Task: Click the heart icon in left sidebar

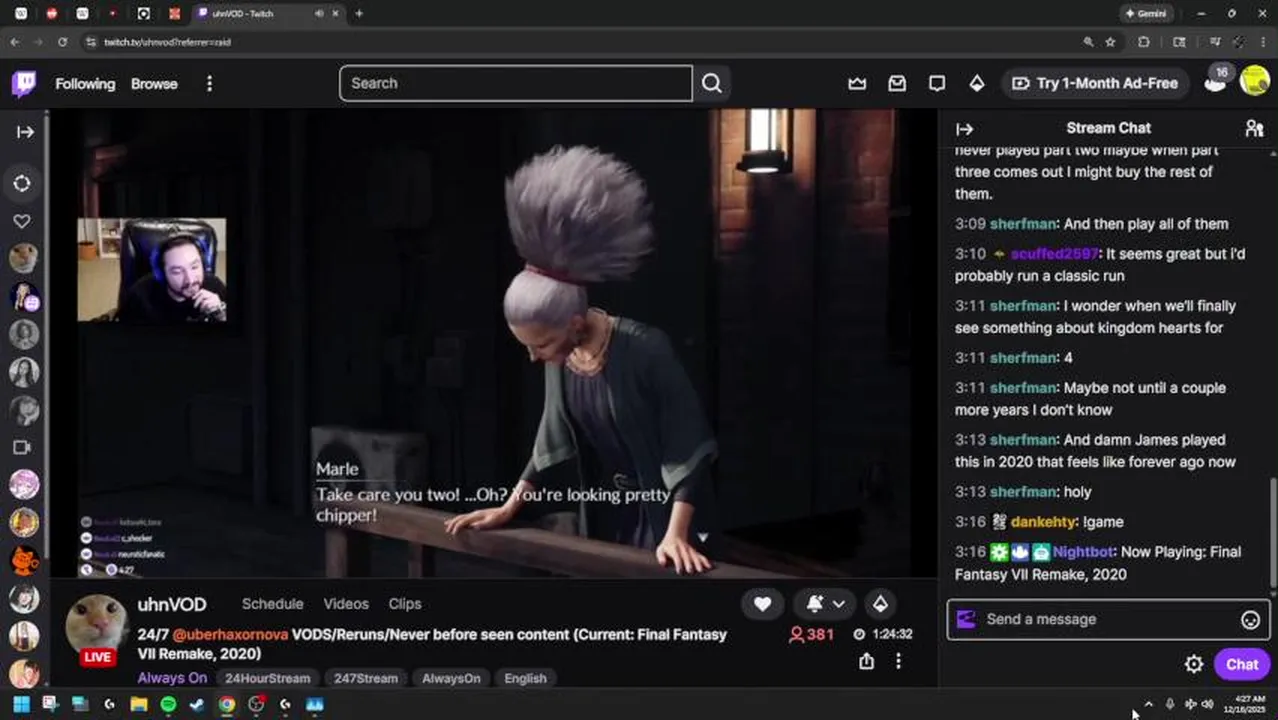Action: pos(22,221)
